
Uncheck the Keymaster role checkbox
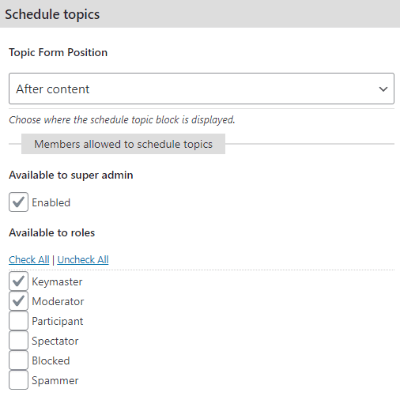click(18, 281)
